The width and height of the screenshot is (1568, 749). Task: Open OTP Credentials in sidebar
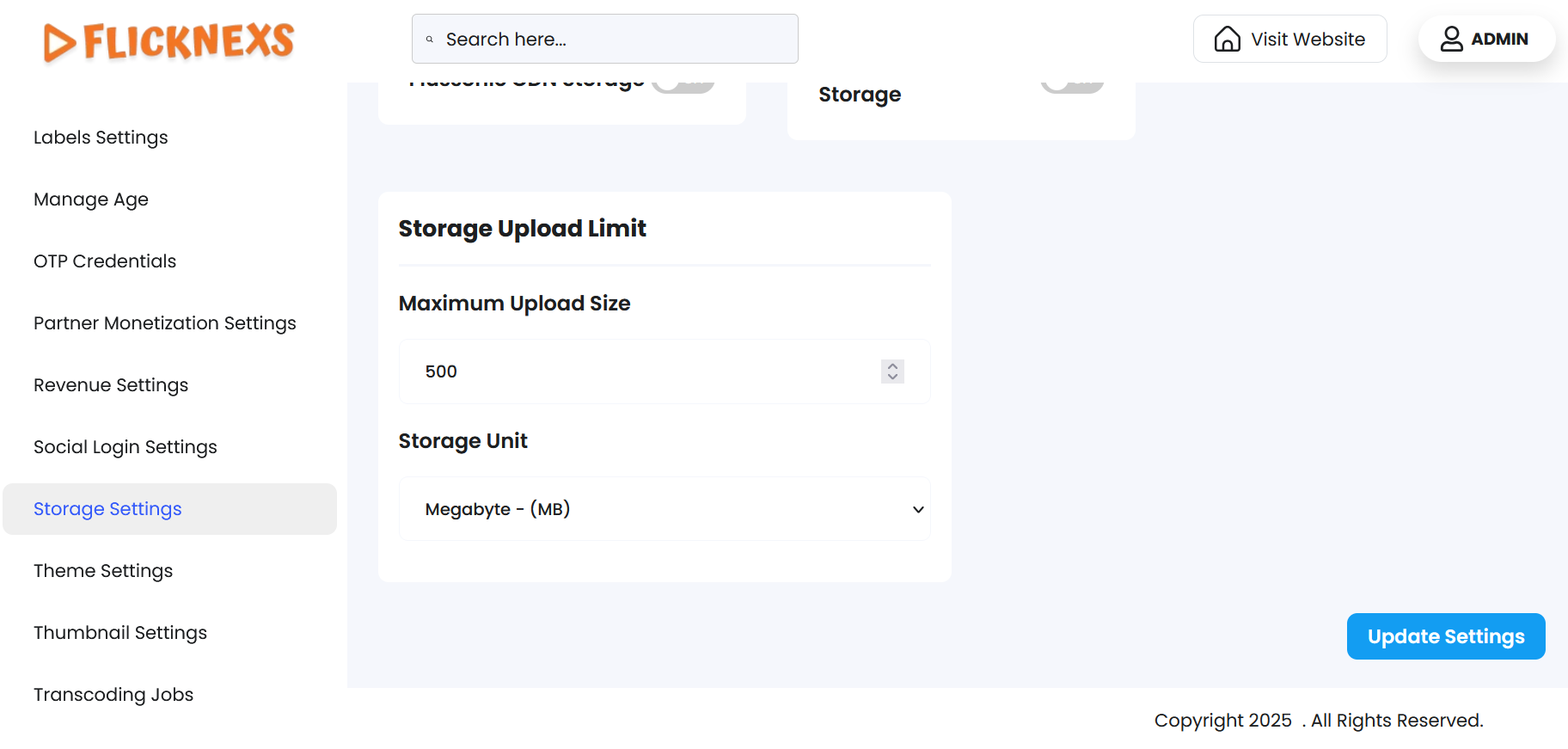(105, 261)
